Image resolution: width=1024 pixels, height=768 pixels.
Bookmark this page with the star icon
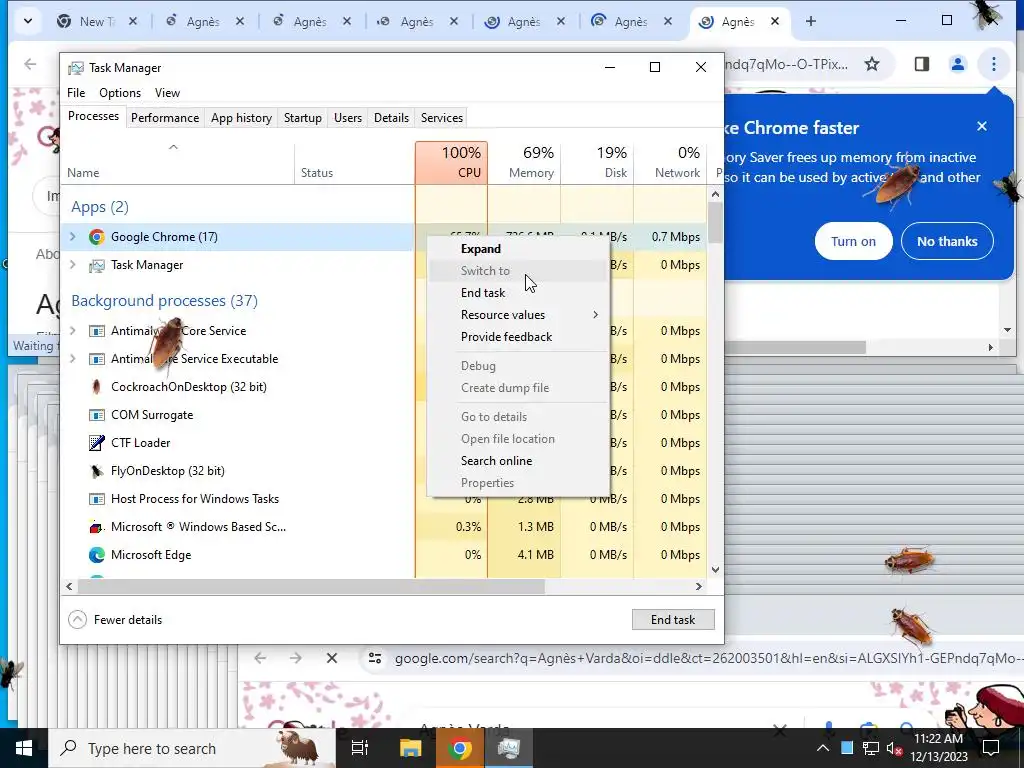(872, 64)
